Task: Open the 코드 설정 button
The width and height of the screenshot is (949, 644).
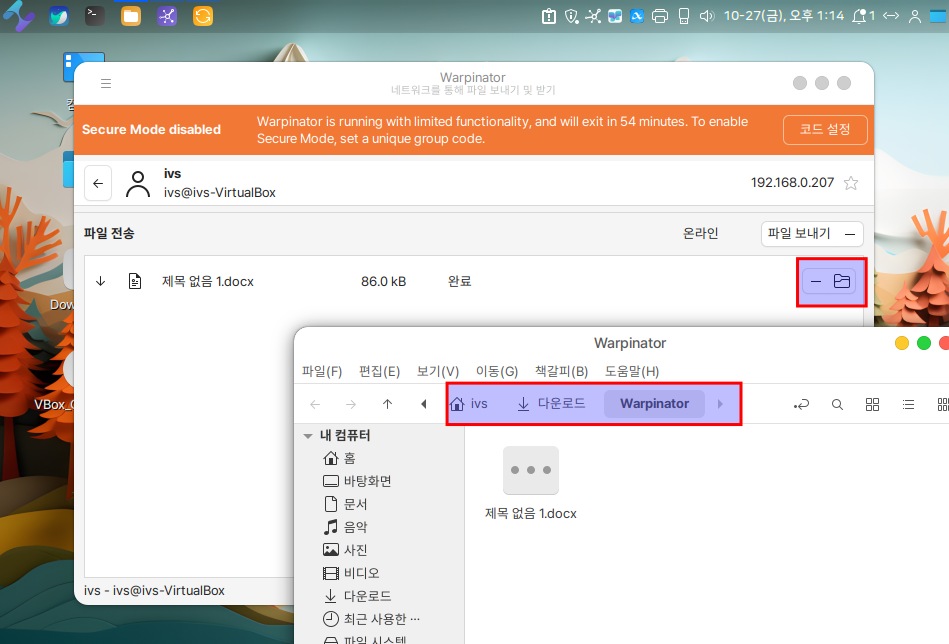Action: click(x=824, y=129)
